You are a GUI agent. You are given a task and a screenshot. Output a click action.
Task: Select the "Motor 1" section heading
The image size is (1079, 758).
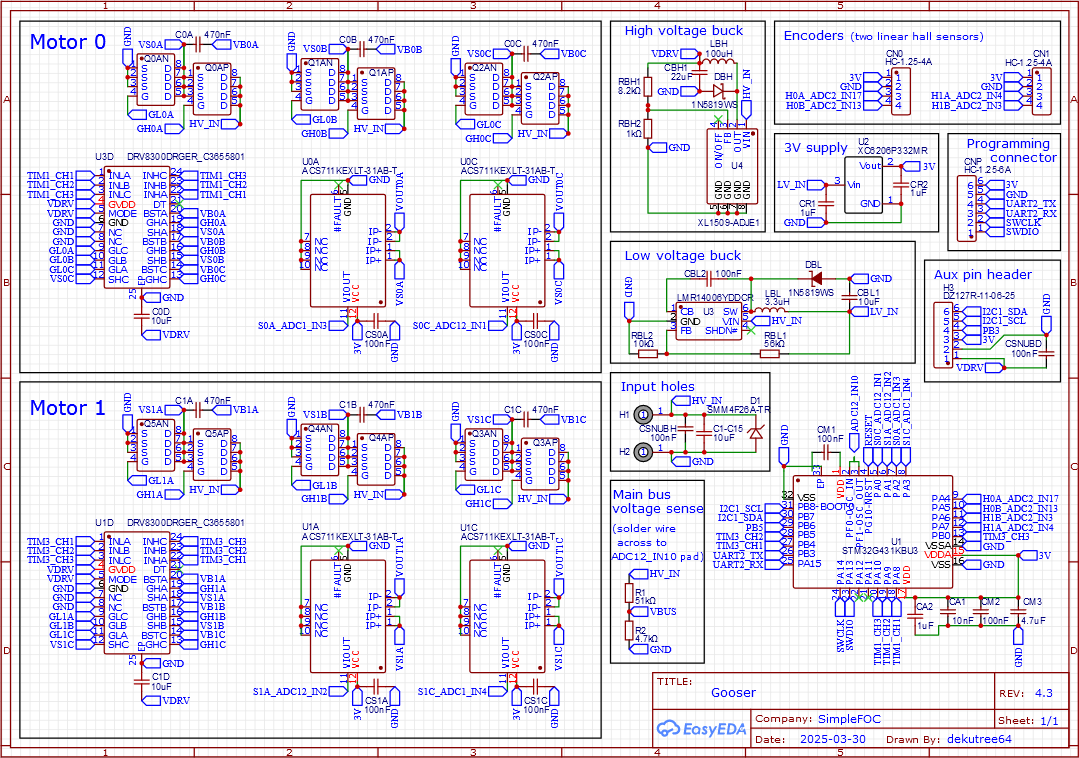(x=67, y=408)
